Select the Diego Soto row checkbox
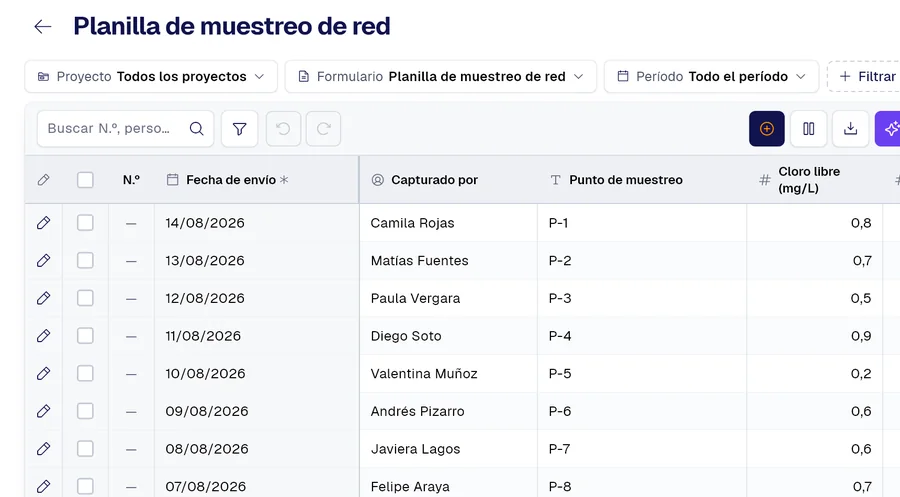 (85, 336)
